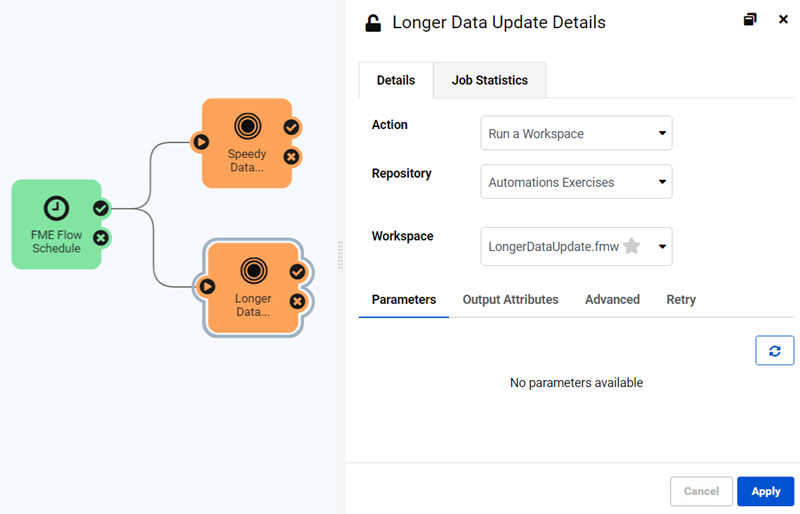Click Speedy Data node success checkmark port
The width and height of the screenshot is (800, 514).
point(291,127)
